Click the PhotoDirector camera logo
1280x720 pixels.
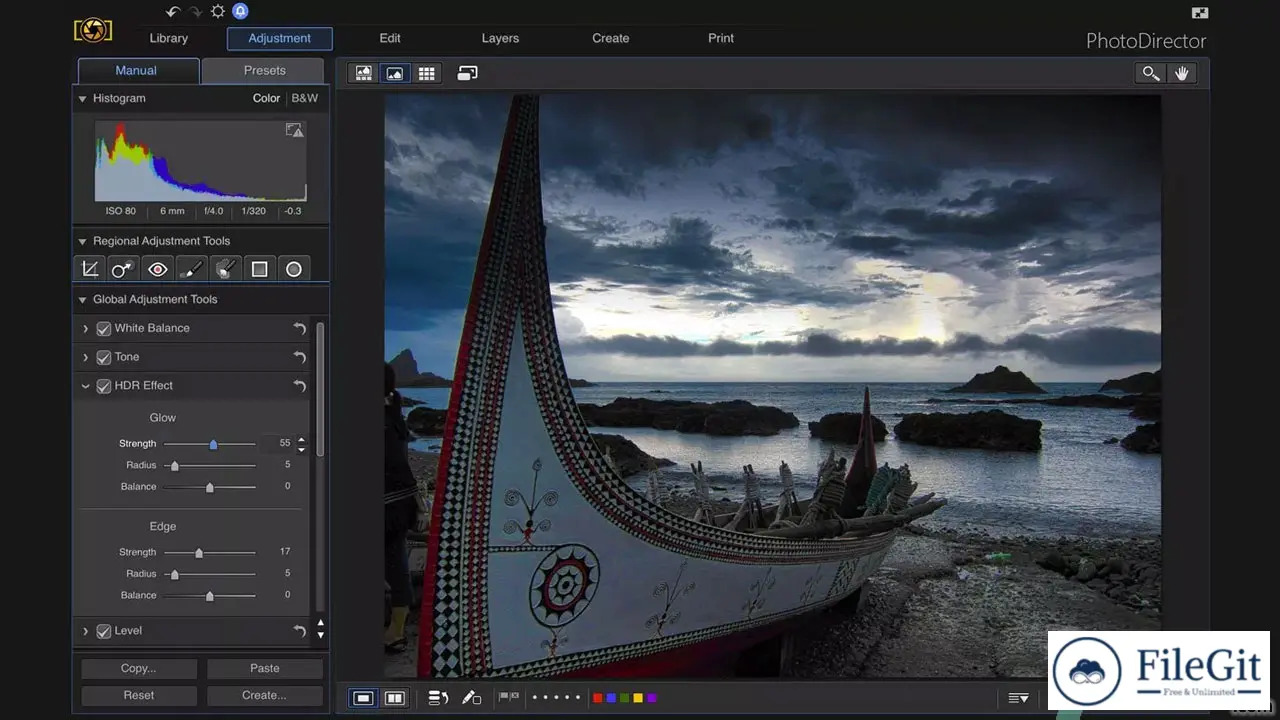[92, 31]
